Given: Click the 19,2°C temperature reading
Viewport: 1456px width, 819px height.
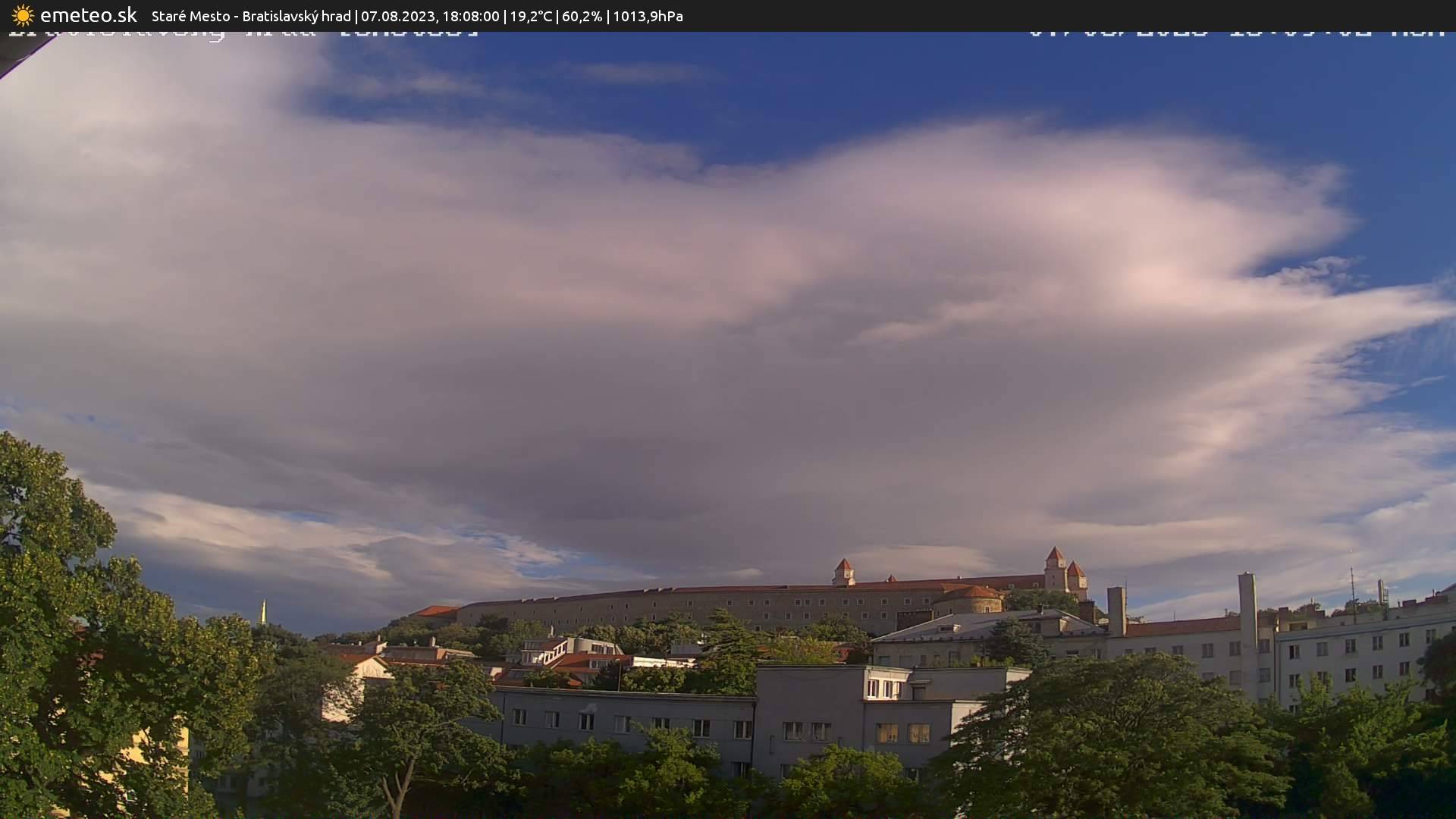Looking at the screenshot, I should [531, 16].
